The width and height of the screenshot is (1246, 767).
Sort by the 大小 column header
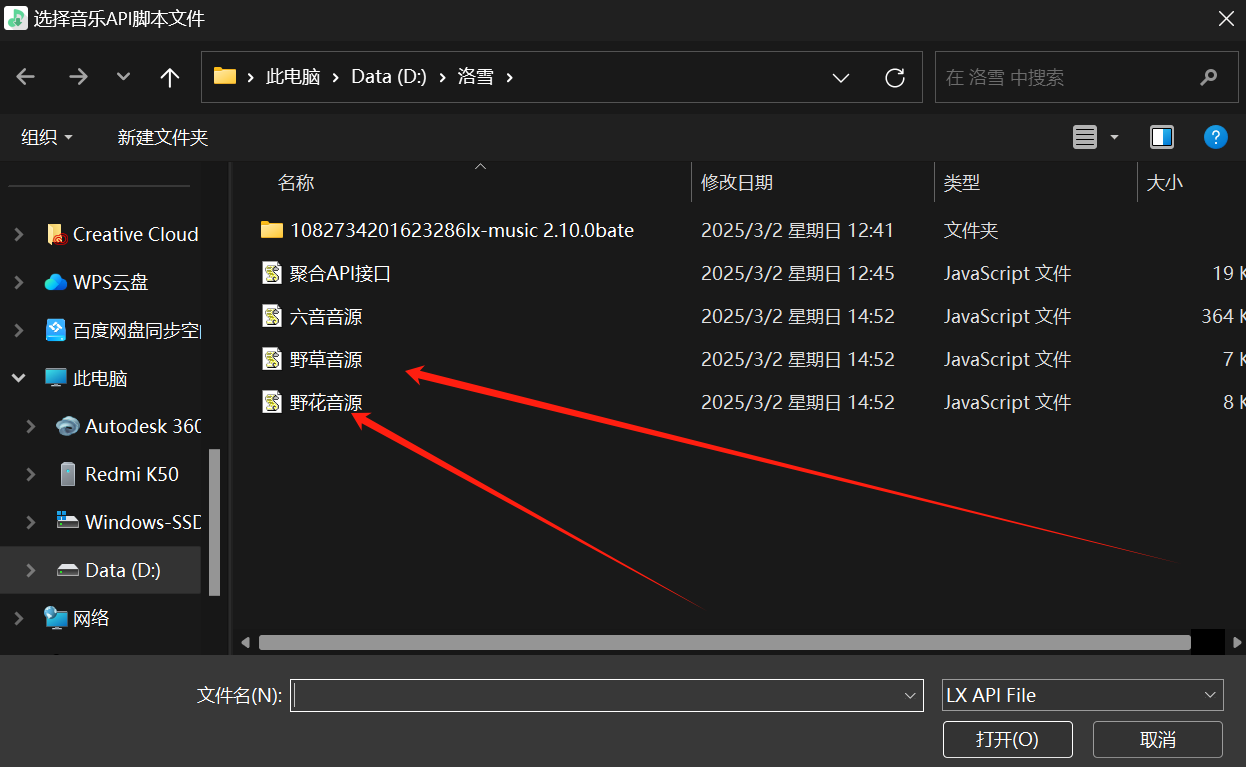click(1164, 183)
